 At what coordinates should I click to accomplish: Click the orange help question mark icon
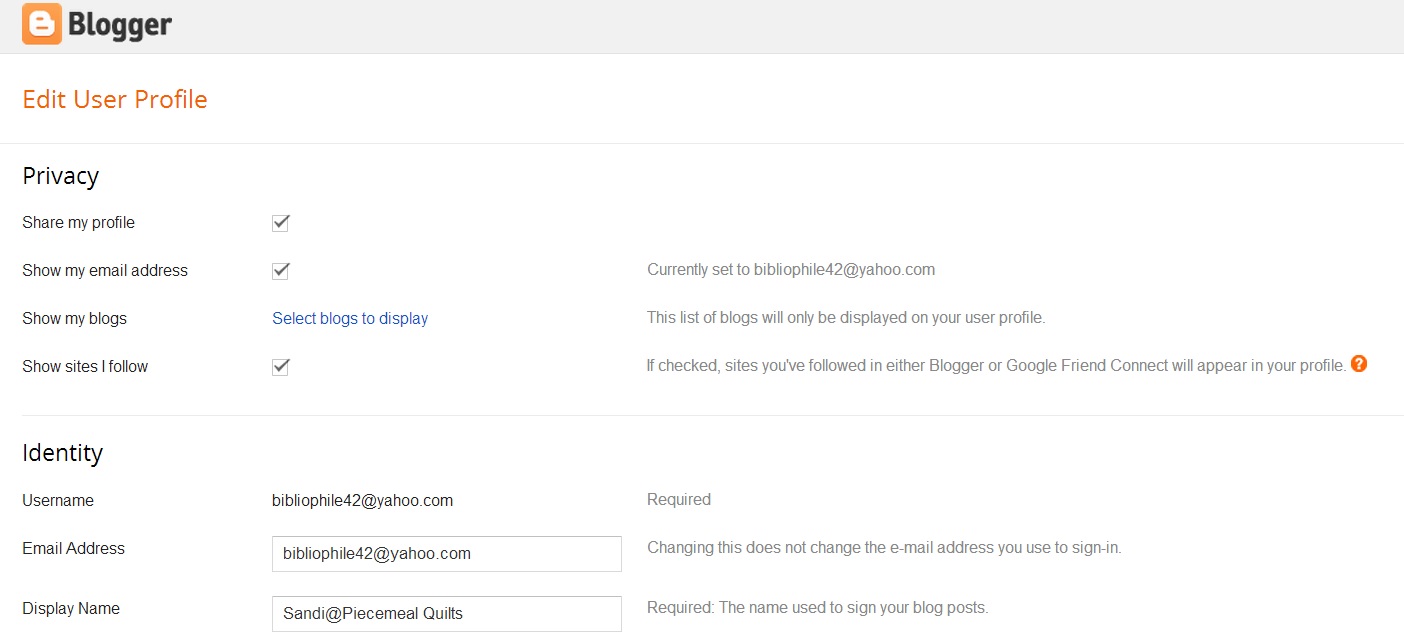[x=1358, y=364]
